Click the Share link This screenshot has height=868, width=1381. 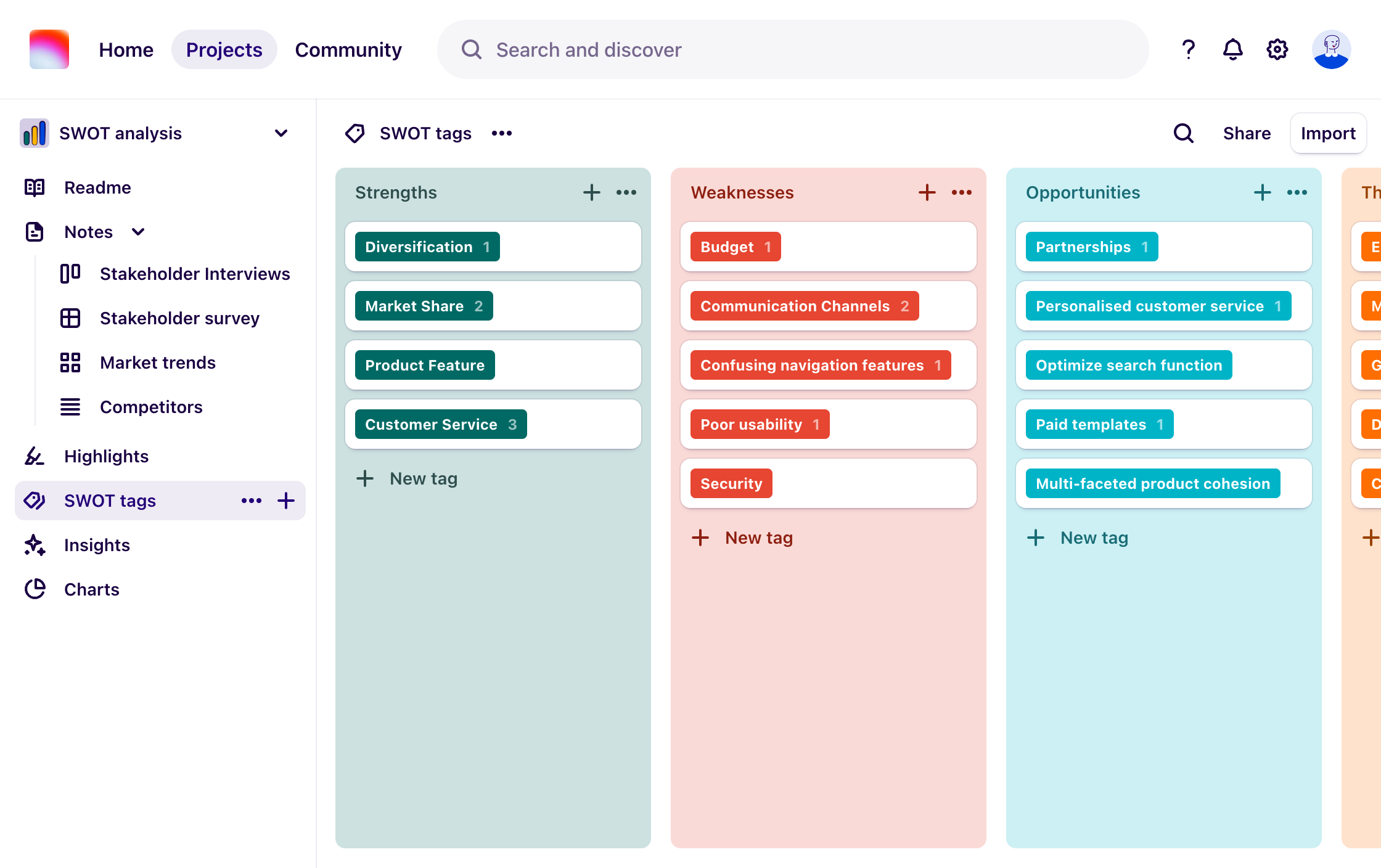[x=1247, y=133]
